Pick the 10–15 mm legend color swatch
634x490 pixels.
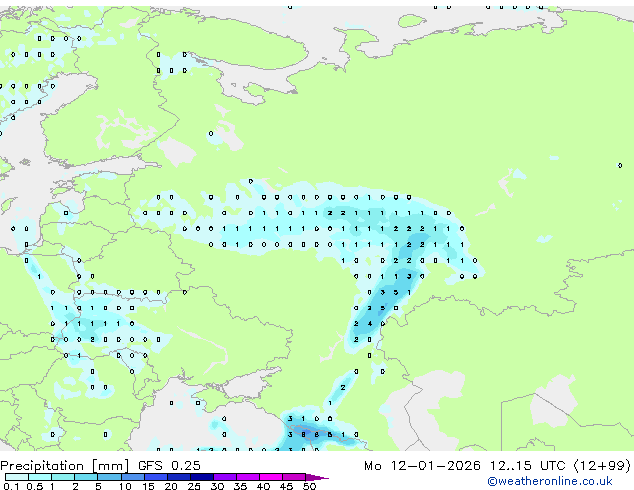[x=133, y=477]
